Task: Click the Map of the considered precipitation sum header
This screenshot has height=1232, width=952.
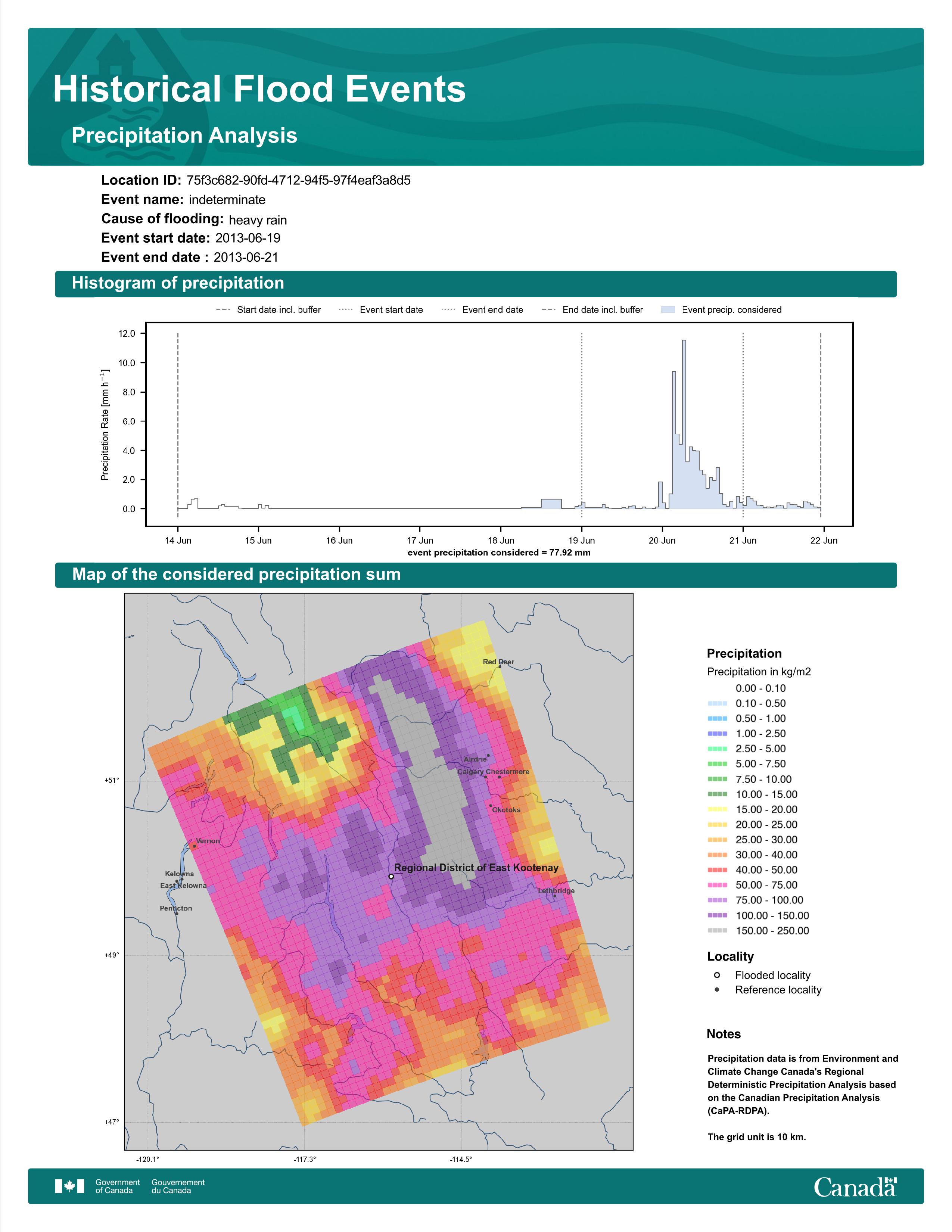Action: [236, 574]
